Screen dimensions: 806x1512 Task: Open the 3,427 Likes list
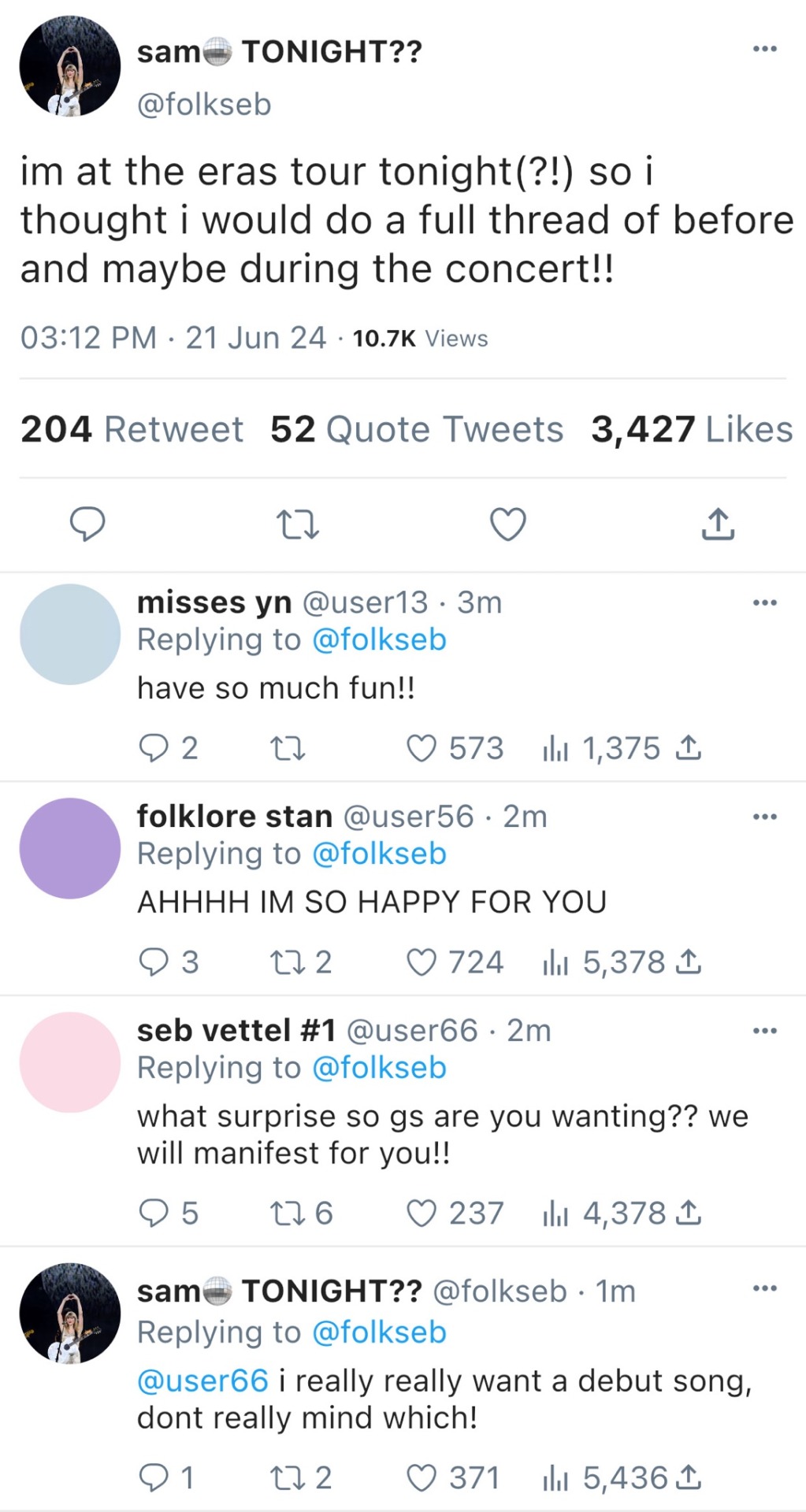692,430
